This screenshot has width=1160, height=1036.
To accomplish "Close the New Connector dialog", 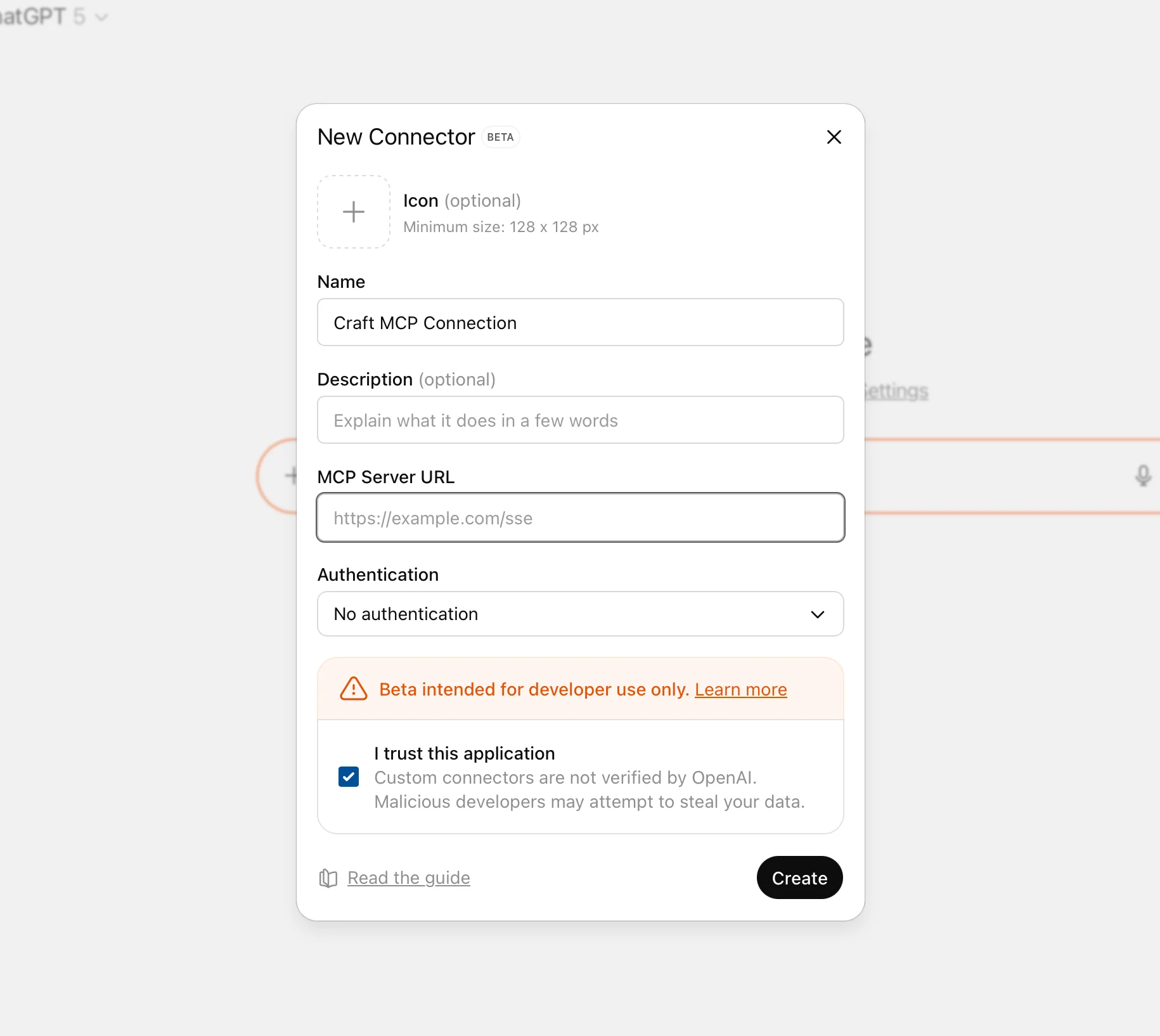I will point(834,137).
